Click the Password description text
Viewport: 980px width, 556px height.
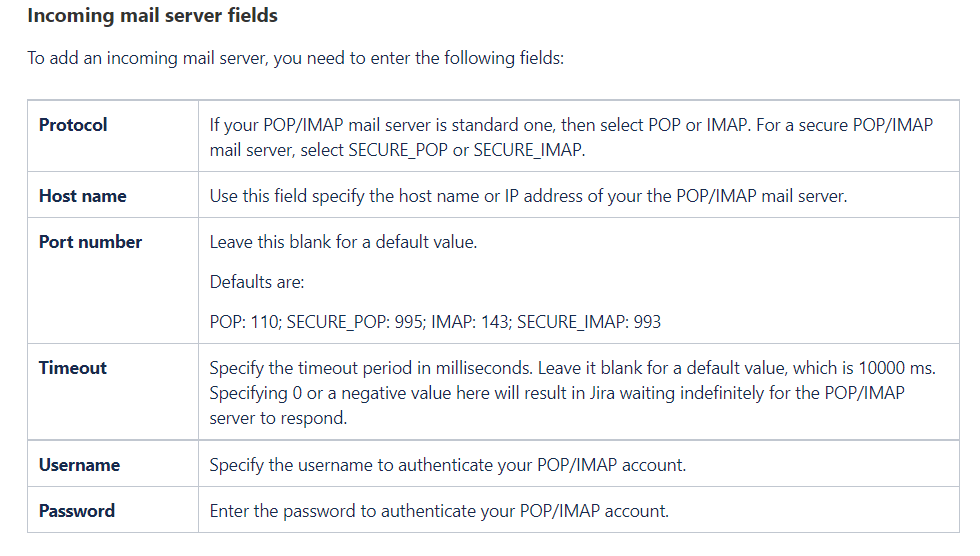439,511
